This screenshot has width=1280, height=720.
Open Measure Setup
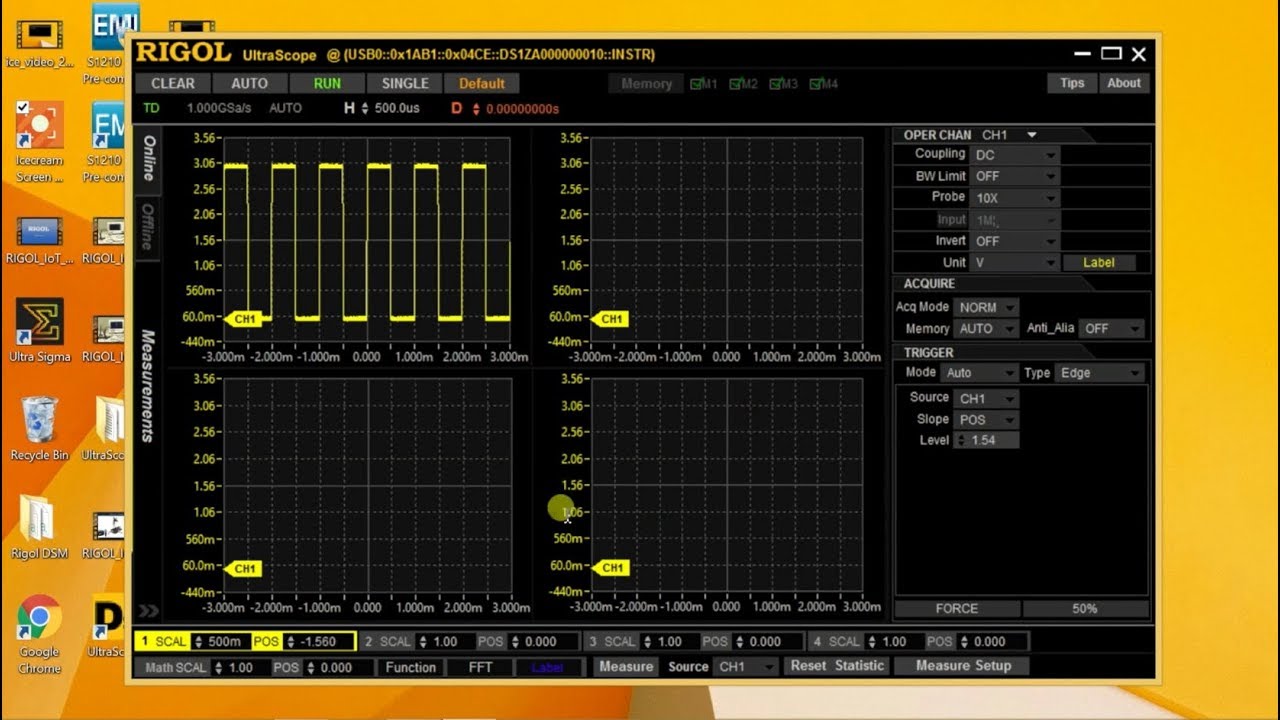click(963, 666)
